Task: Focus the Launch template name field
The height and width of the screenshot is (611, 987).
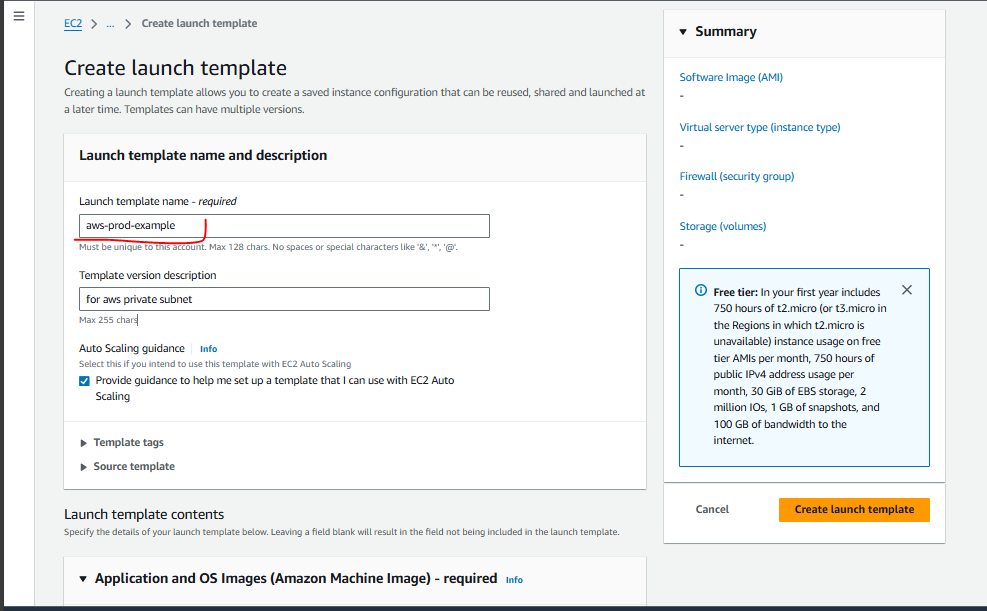Action: [x=284, y=226]
